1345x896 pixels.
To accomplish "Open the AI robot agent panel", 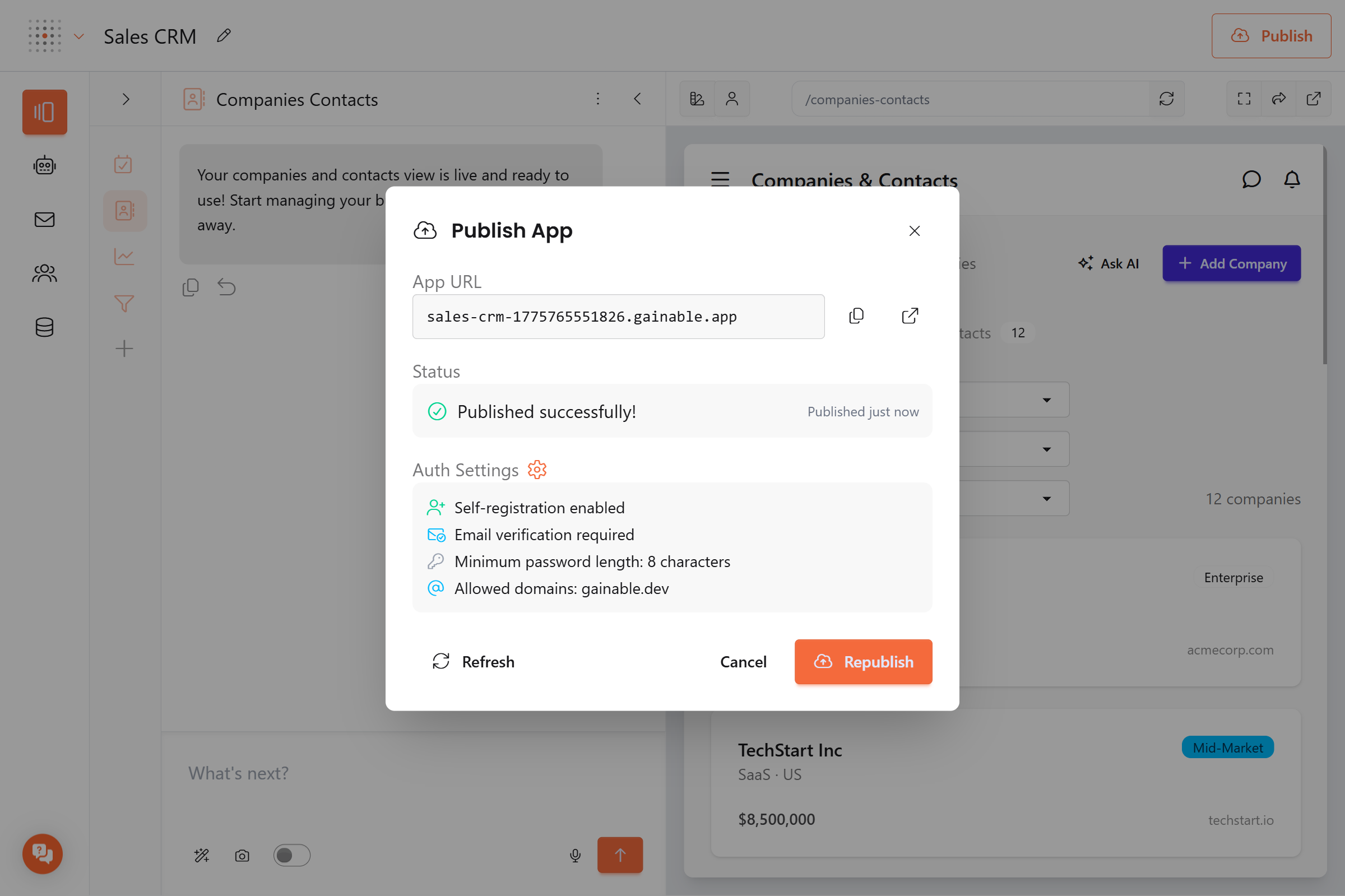I will point(45,166).
